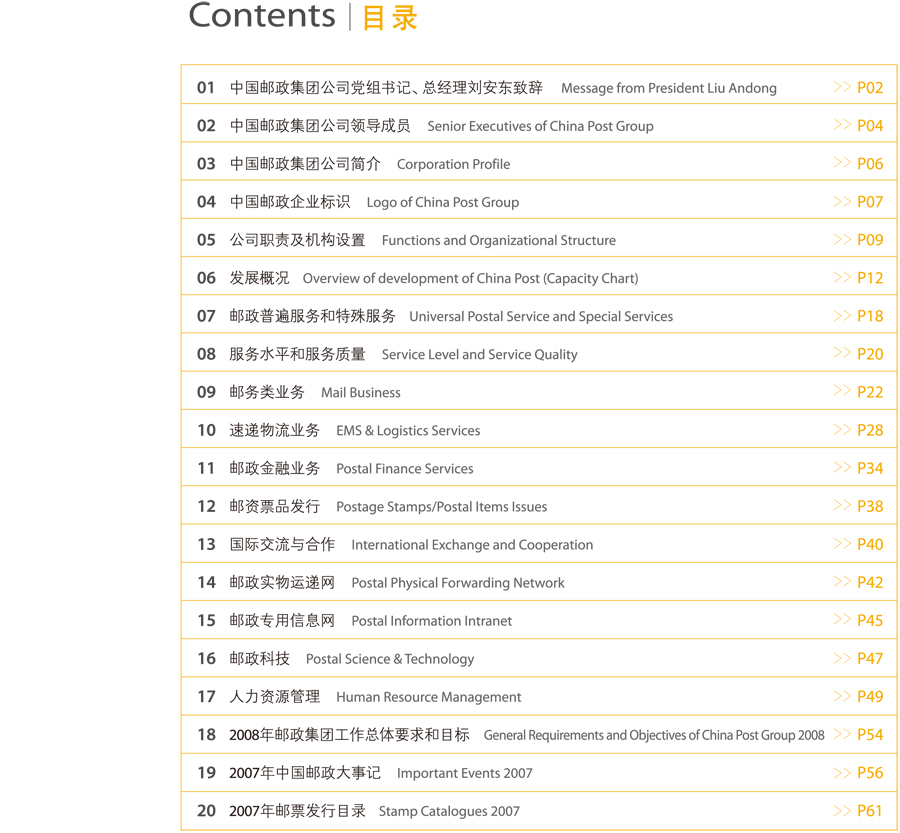Select the 'Mail Business' entry

point(360,393)
